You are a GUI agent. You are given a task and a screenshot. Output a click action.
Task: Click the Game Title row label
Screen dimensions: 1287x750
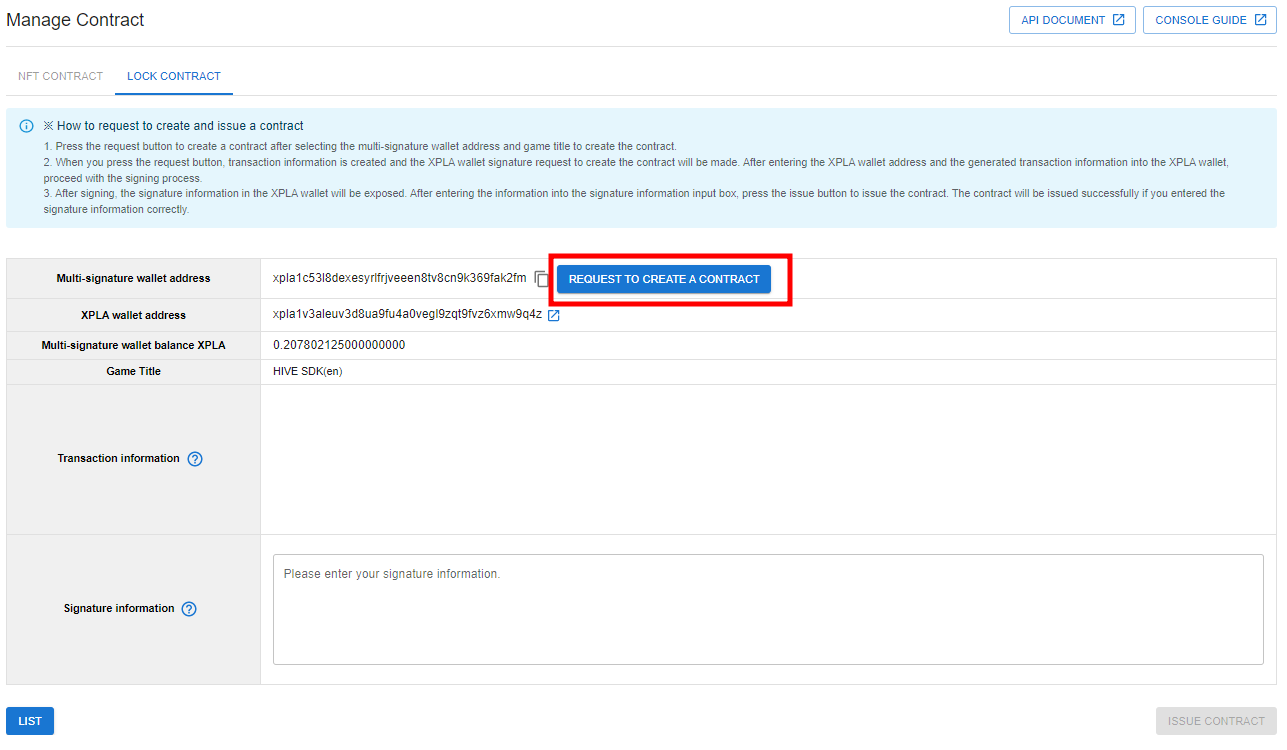[x=133, y=371]
